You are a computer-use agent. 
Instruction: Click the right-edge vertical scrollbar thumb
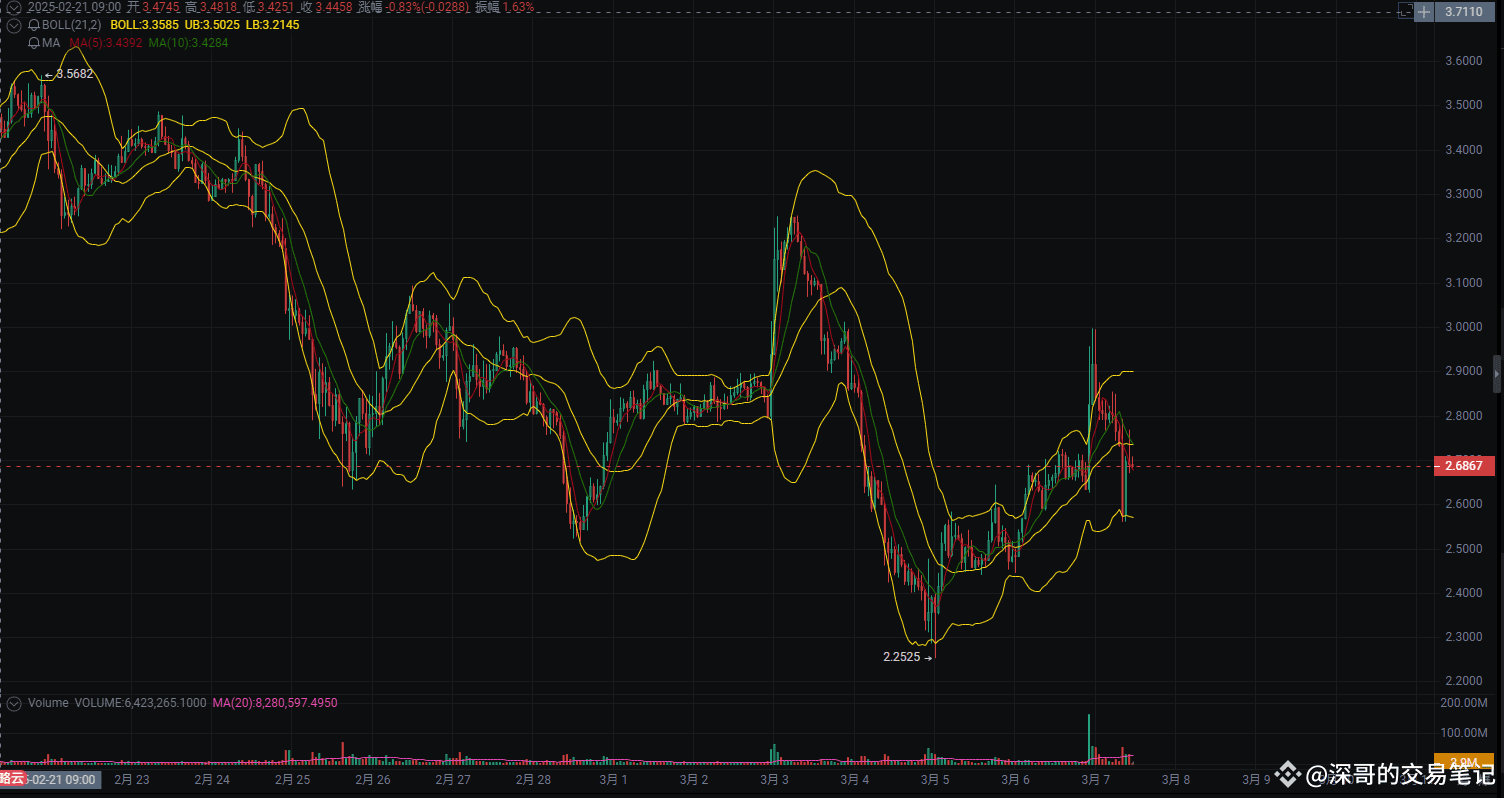pos(1496,374)
